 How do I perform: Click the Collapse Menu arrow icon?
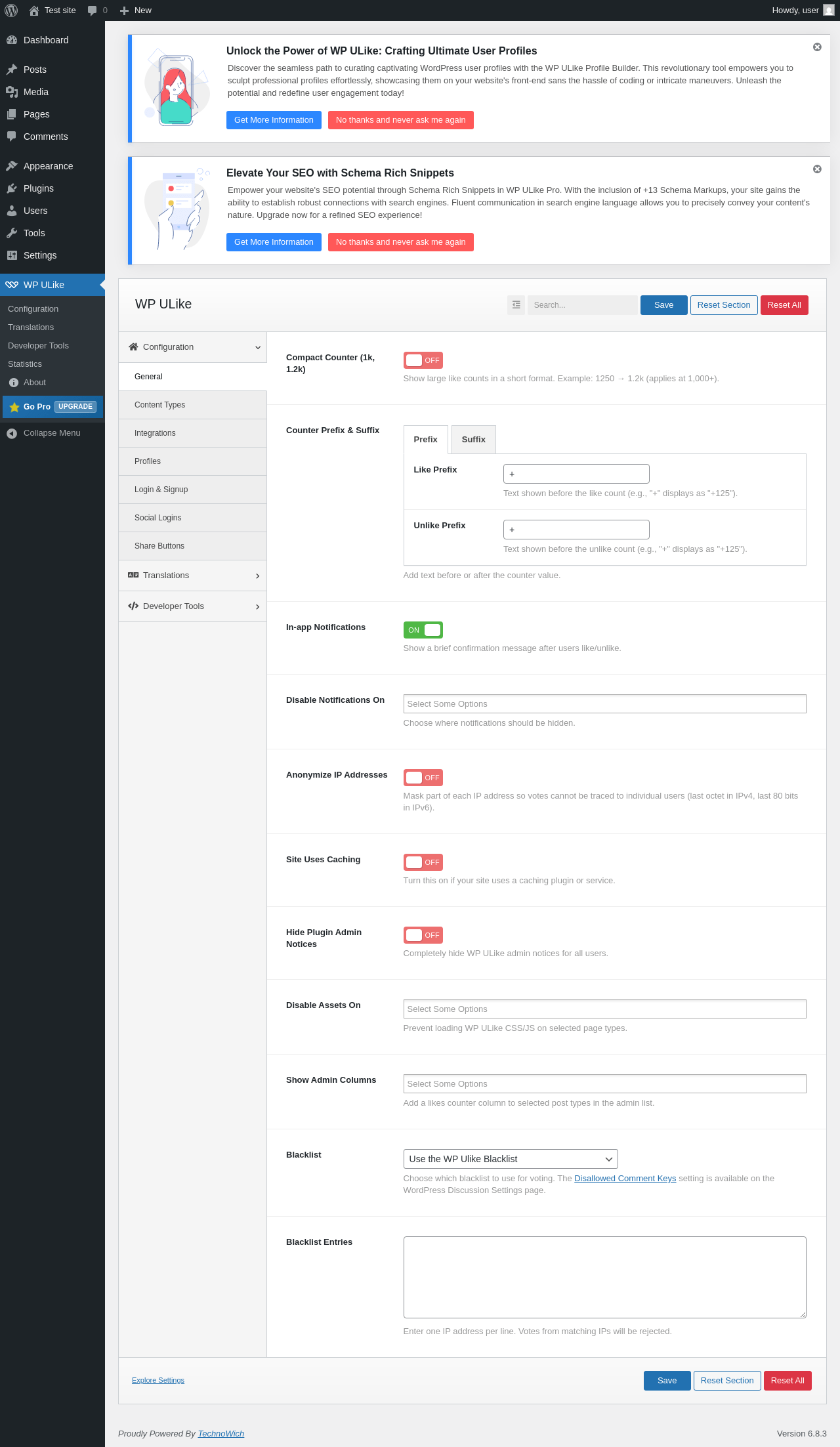pyautogui.click(x=12, y=433)
